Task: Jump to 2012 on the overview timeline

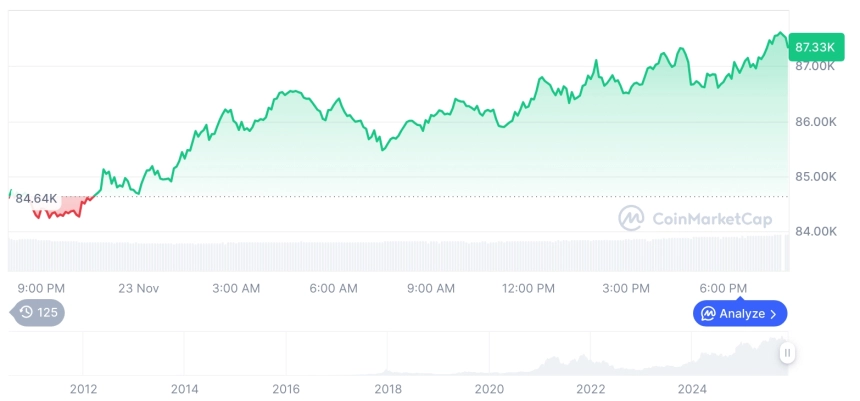Action: [x=83, y=388]
